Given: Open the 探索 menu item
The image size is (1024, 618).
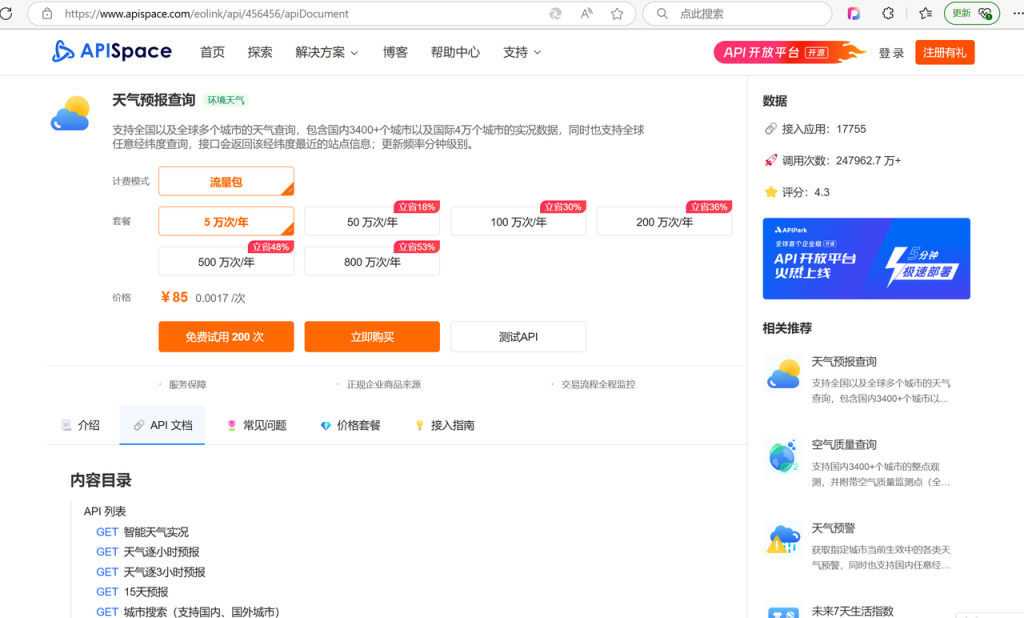Looking at the screenshot, I should [x=260, y=51].
